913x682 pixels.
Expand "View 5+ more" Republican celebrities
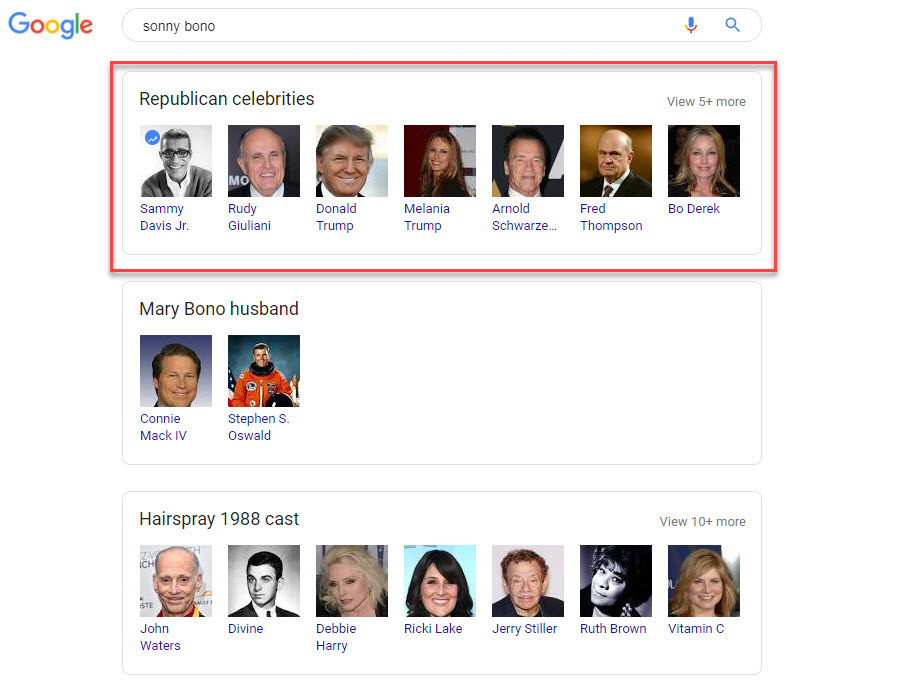point(706,101)
